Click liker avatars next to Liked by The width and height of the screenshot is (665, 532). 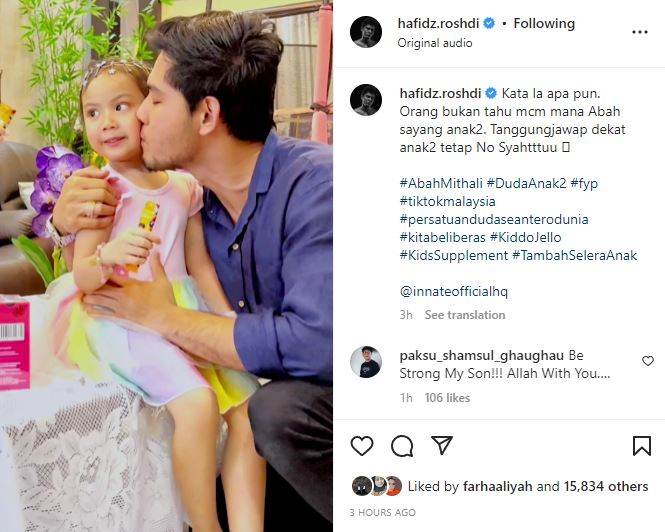click(377, 486)
